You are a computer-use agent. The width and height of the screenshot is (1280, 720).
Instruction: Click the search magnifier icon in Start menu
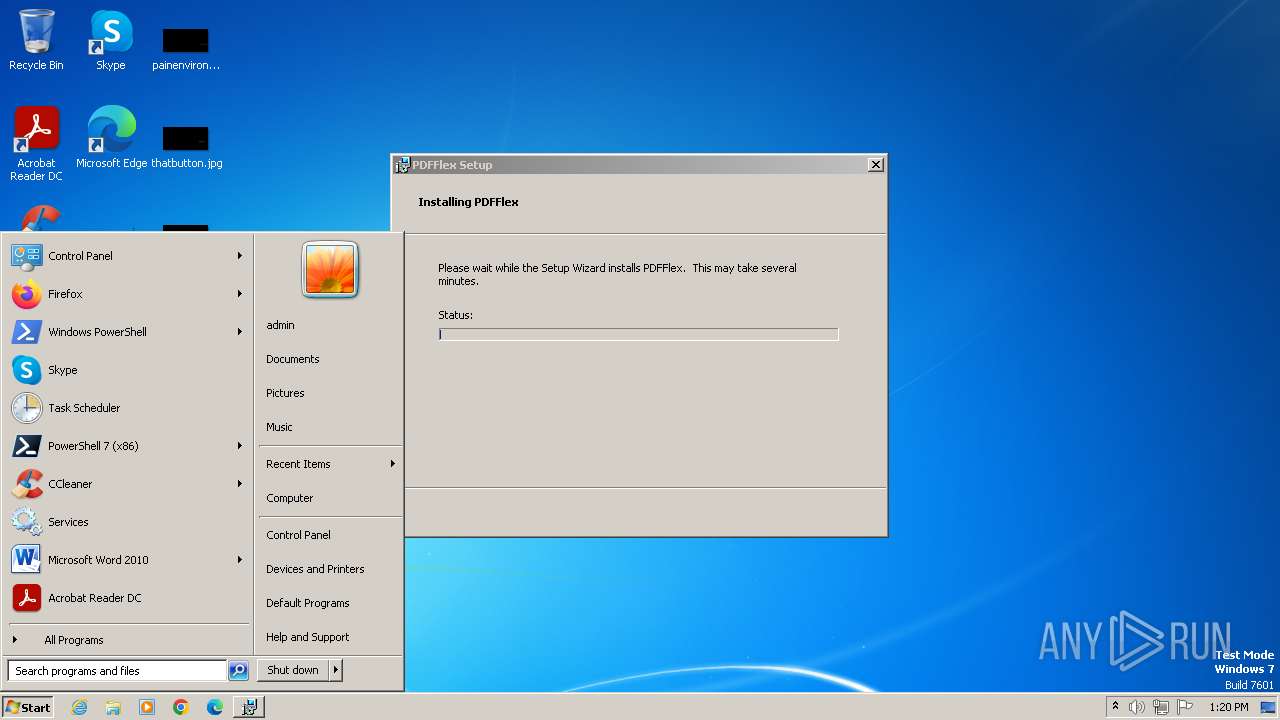(238, 671)
